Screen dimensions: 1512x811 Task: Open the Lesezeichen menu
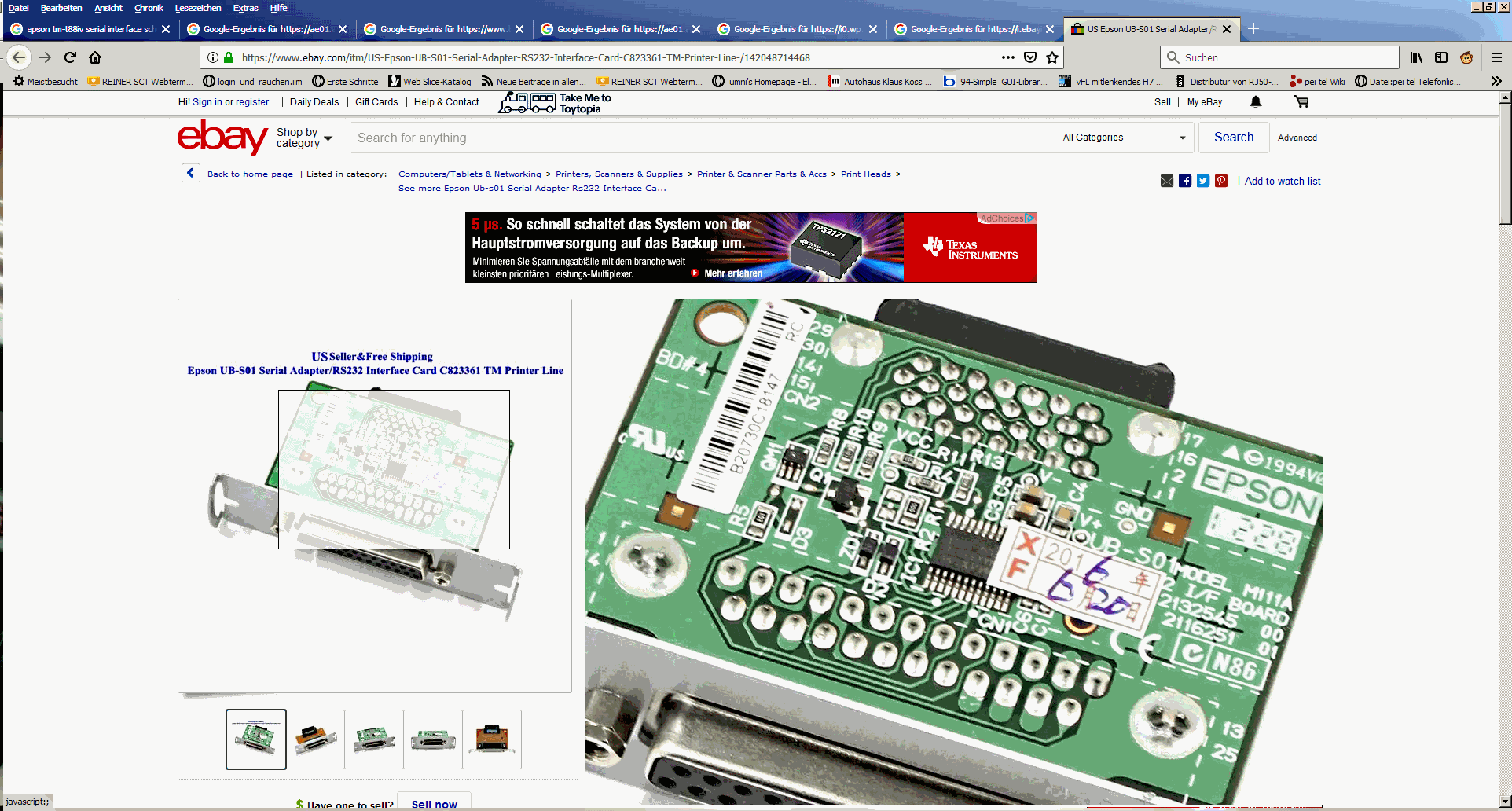click(x=198, y=8)
